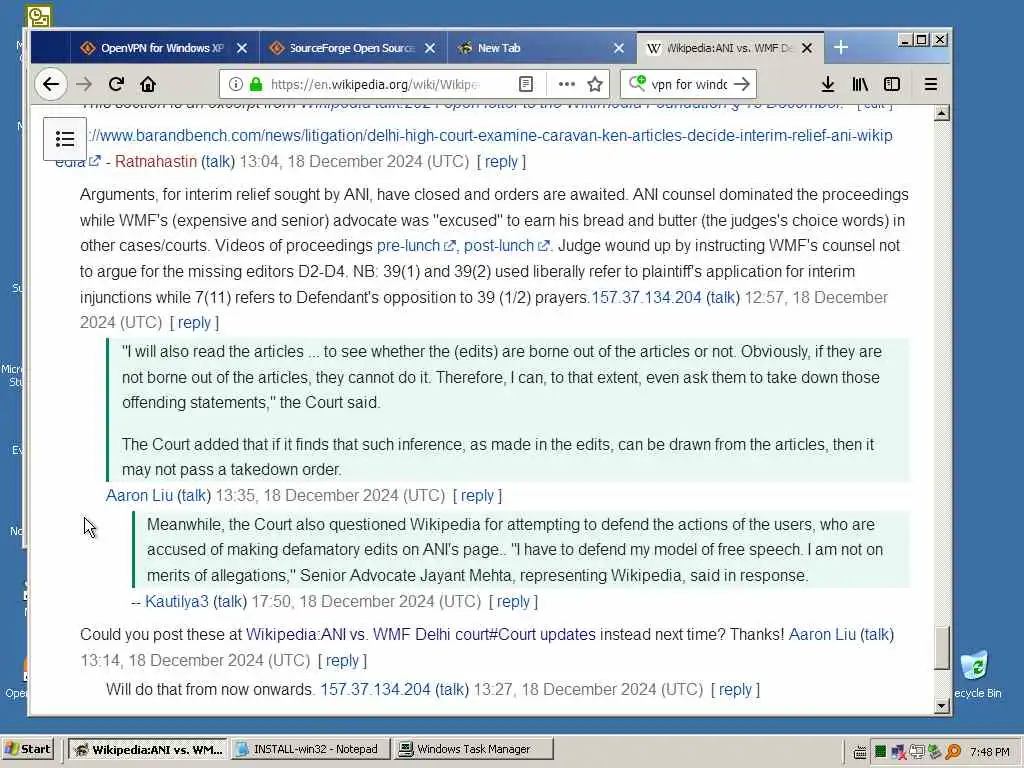The image size is (1024, 768).
Task: Reload the Wikipedia page
Action: 116,84
